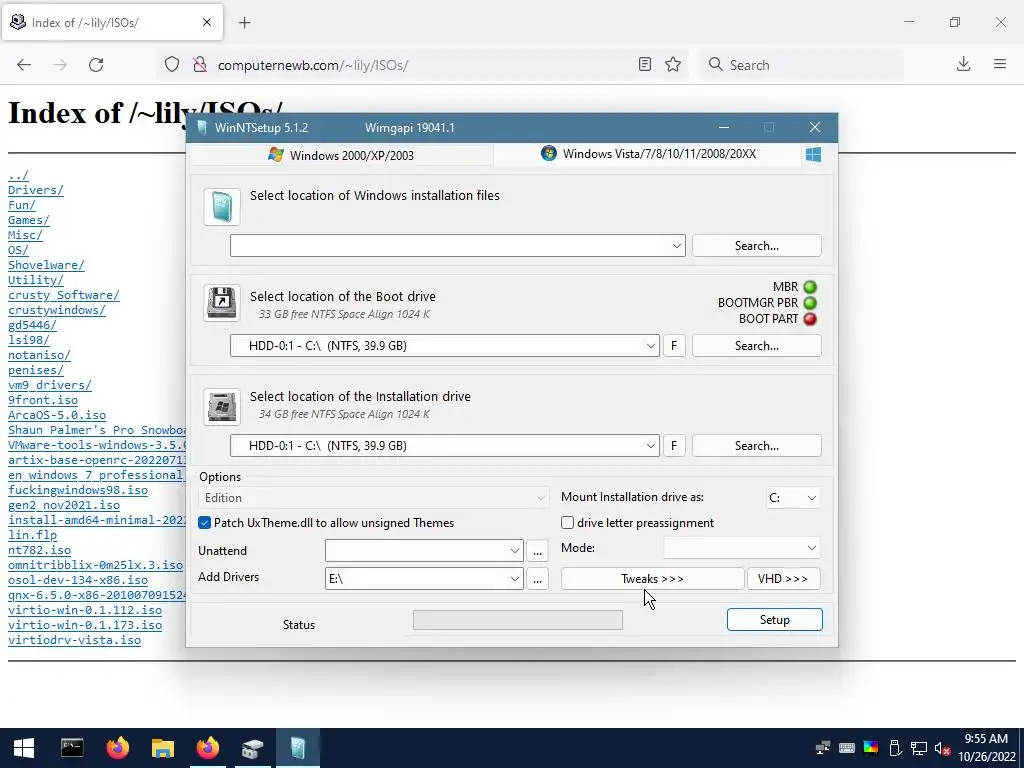This screenshot has width=1024, height=768.
Task: Click the green MBR status light
Action: click(x=810, y=287)
